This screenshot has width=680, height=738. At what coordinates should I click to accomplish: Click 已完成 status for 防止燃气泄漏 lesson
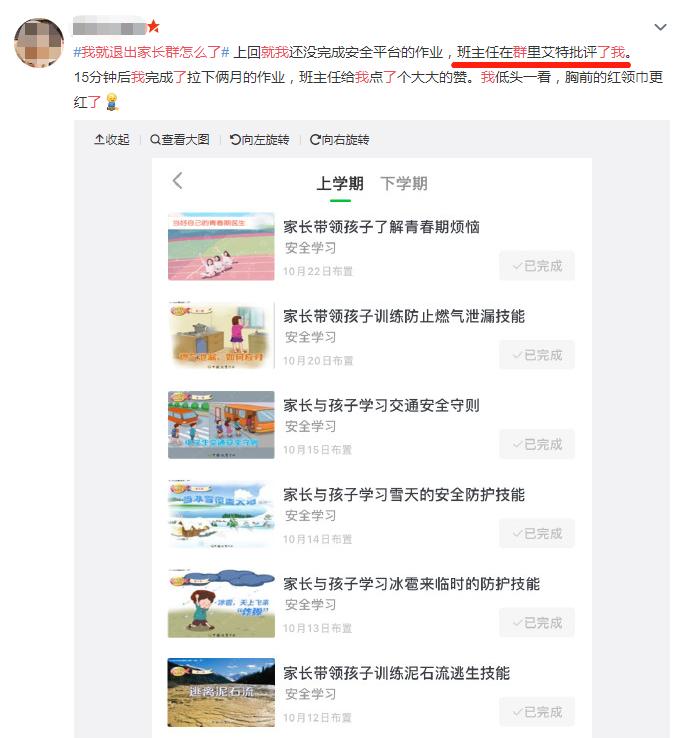[537, 355]
